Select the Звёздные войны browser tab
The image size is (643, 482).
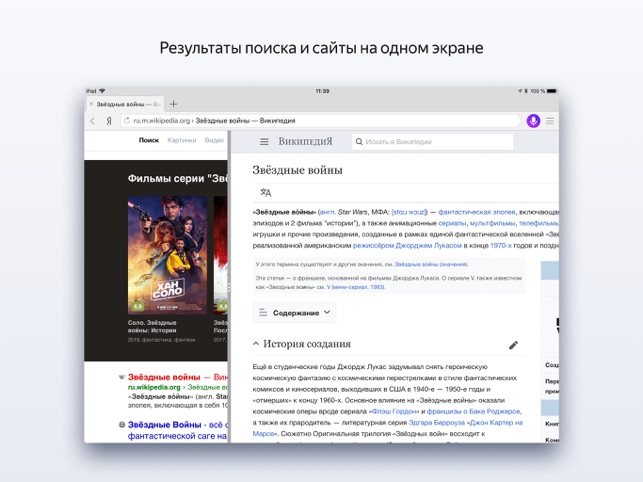click(x=125, y=104)
